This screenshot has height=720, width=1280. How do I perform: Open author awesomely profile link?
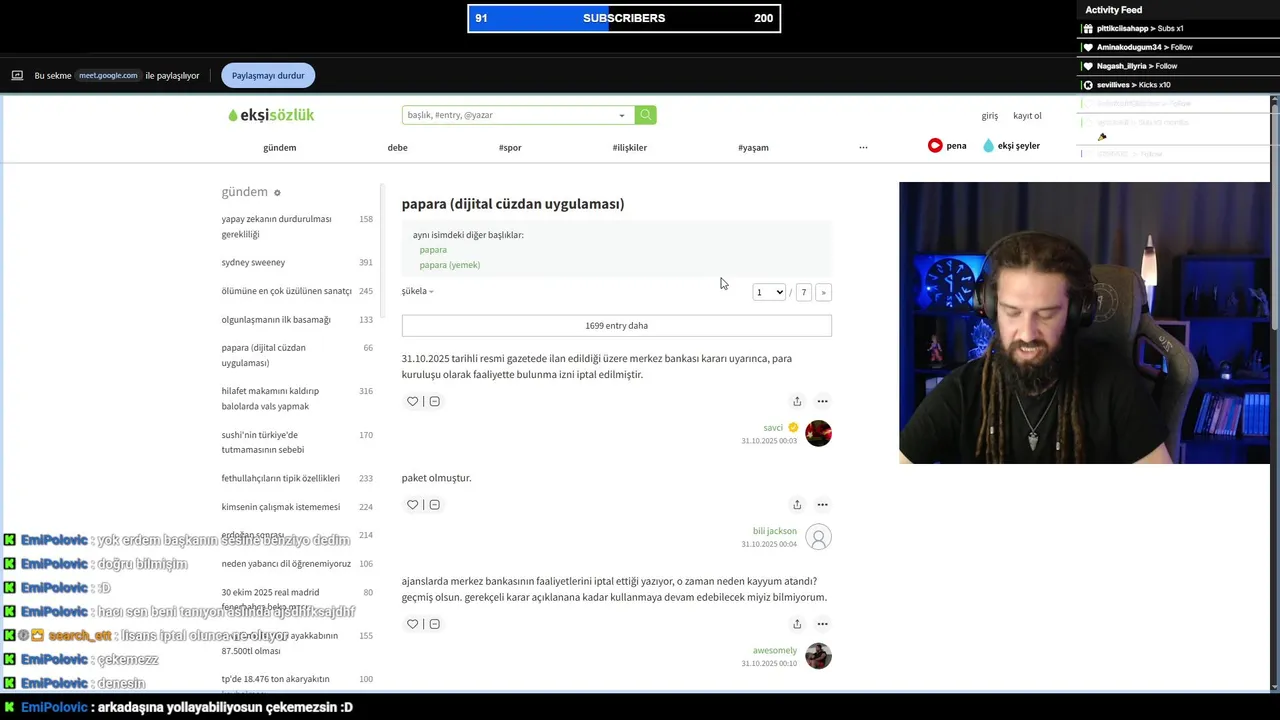(x=775, y=651)
